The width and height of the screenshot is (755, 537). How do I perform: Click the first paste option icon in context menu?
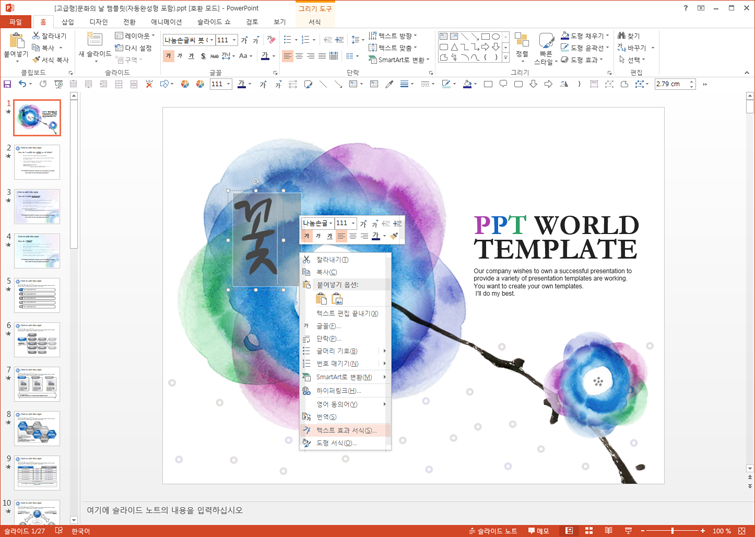tap(321, 299)
